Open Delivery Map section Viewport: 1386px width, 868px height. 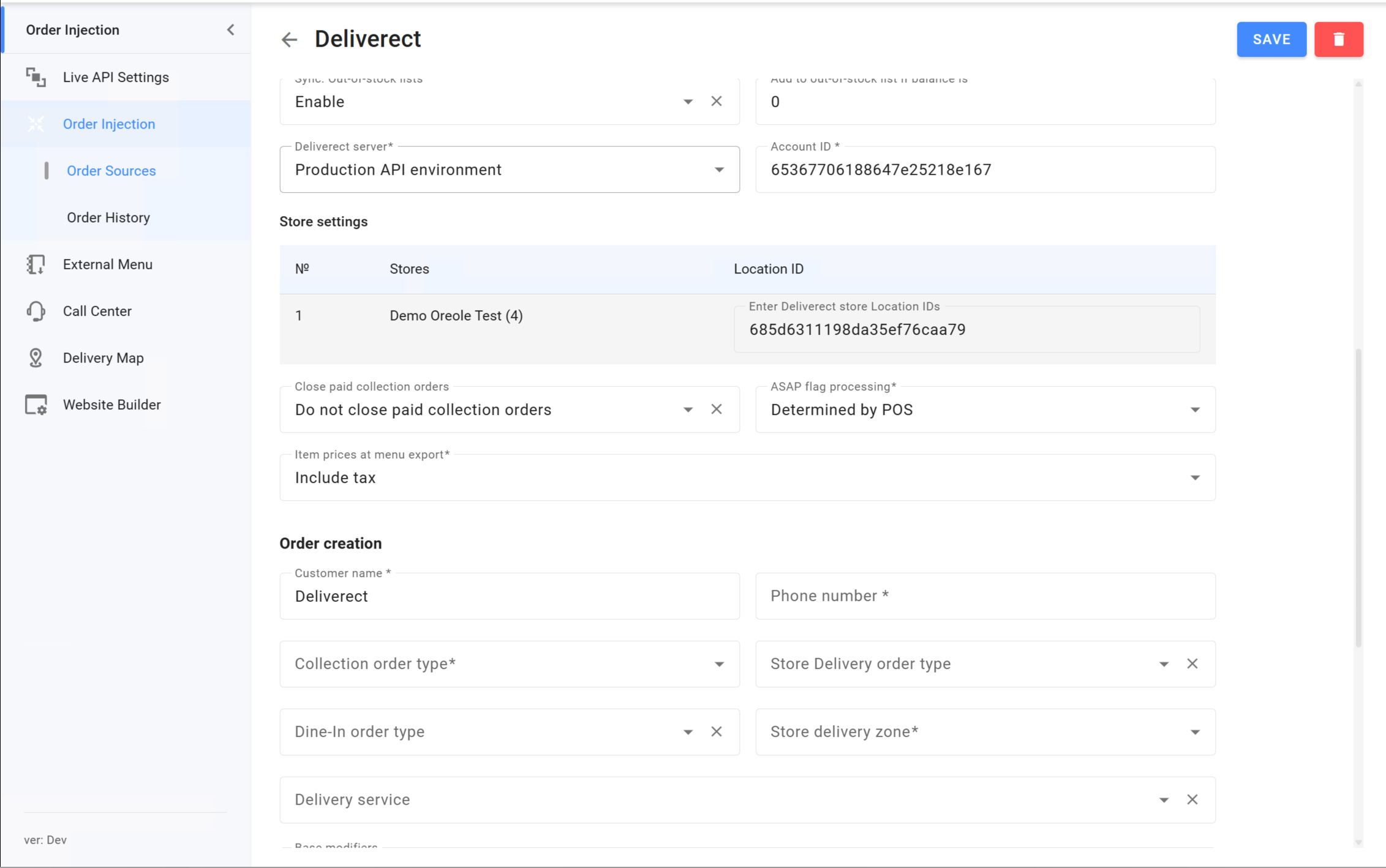click(126, 358)
